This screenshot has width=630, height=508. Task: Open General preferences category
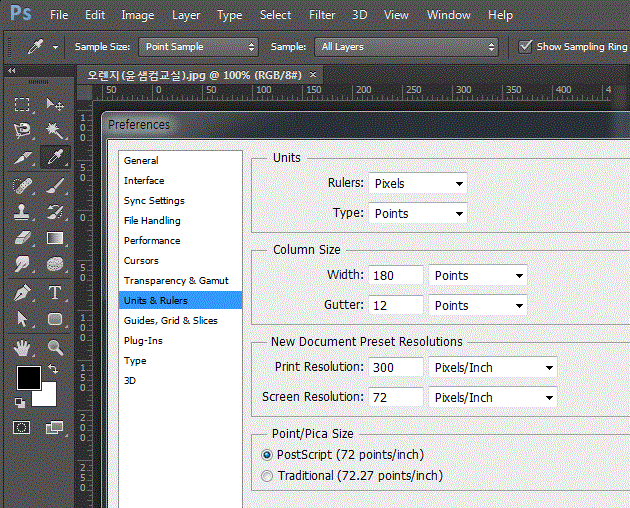coord(180,160)
